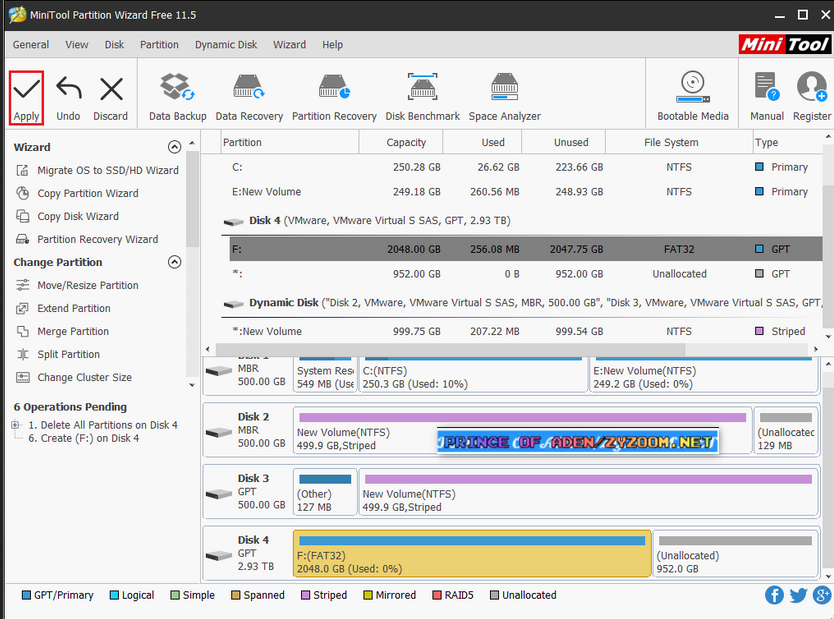Click the partition list horizontal scrollbar
The height and width of the screenshot is (619, 834).
coord(450,349)
